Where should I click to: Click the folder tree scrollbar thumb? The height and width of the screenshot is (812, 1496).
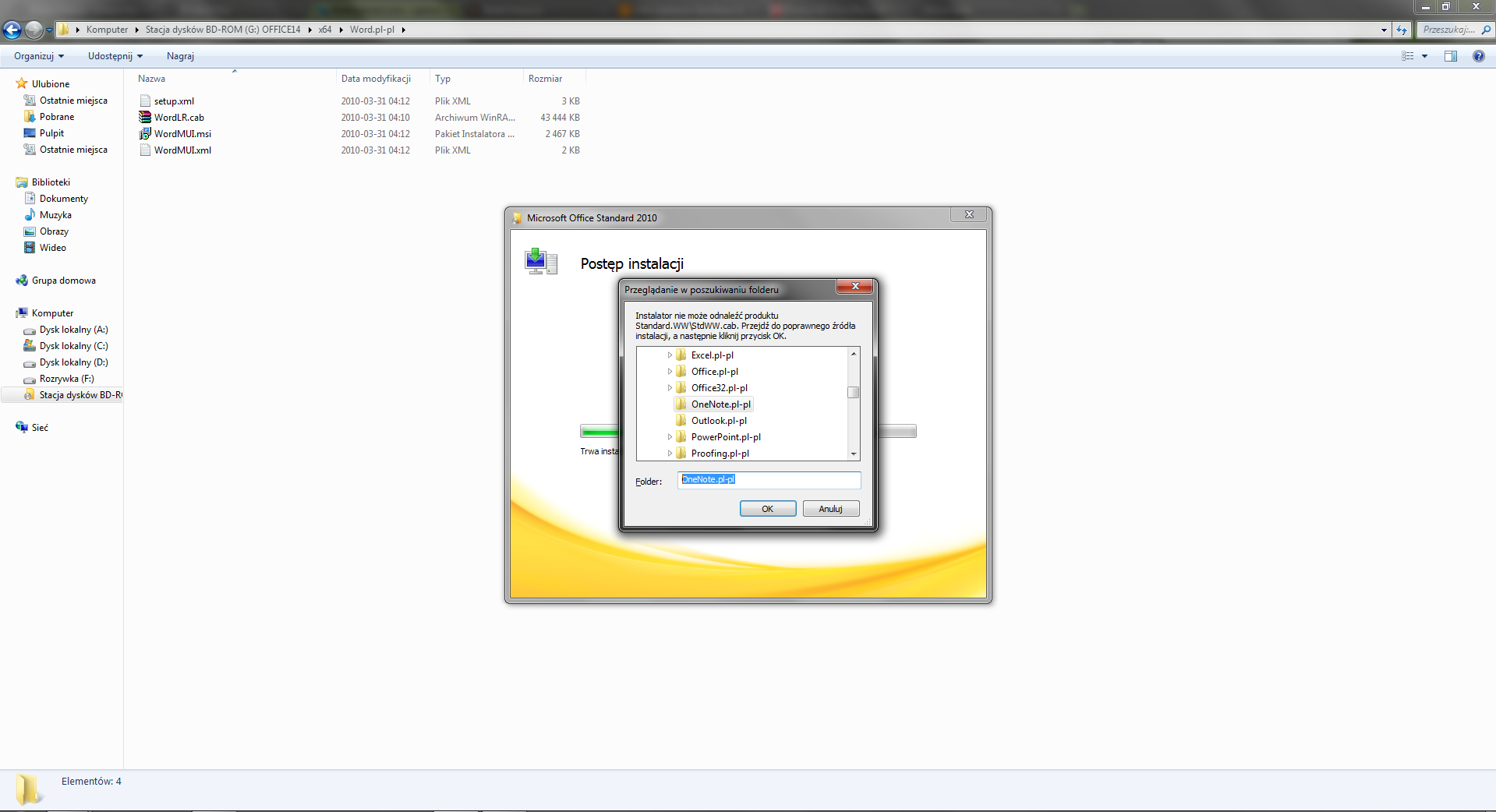coord(854,392)
